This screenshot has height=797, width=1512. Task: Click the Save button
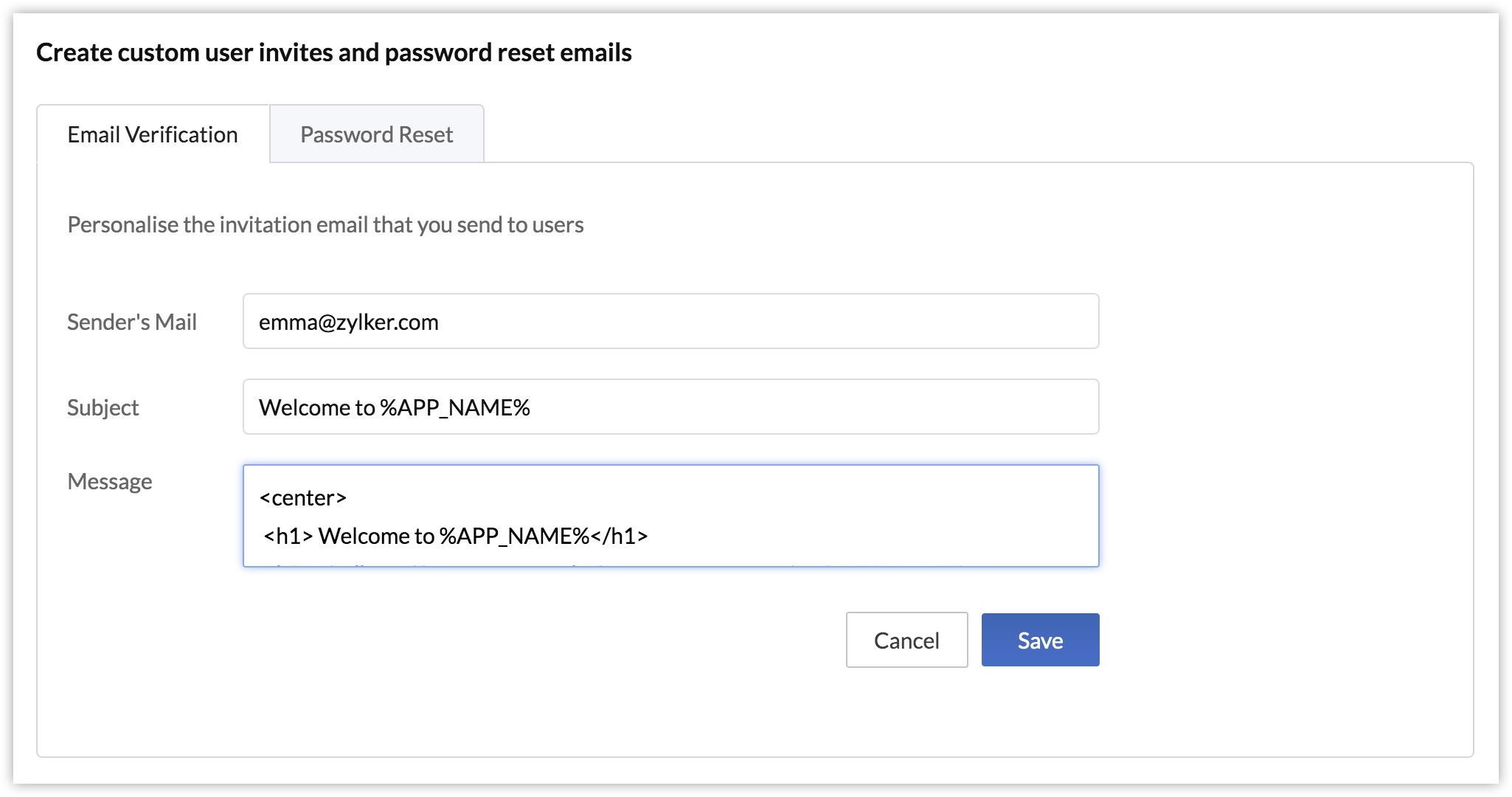(1040, 640)
